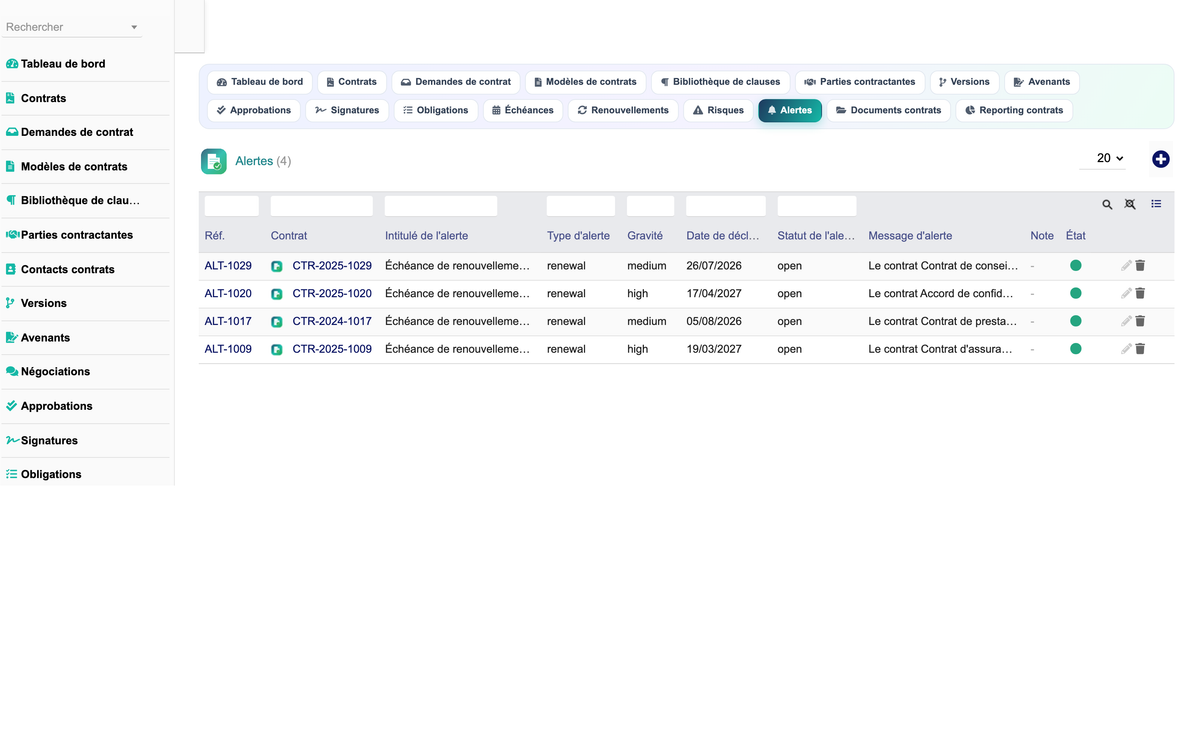
Task: Sort by Type d'alerte column header
Action: click(x=578, y=236)
